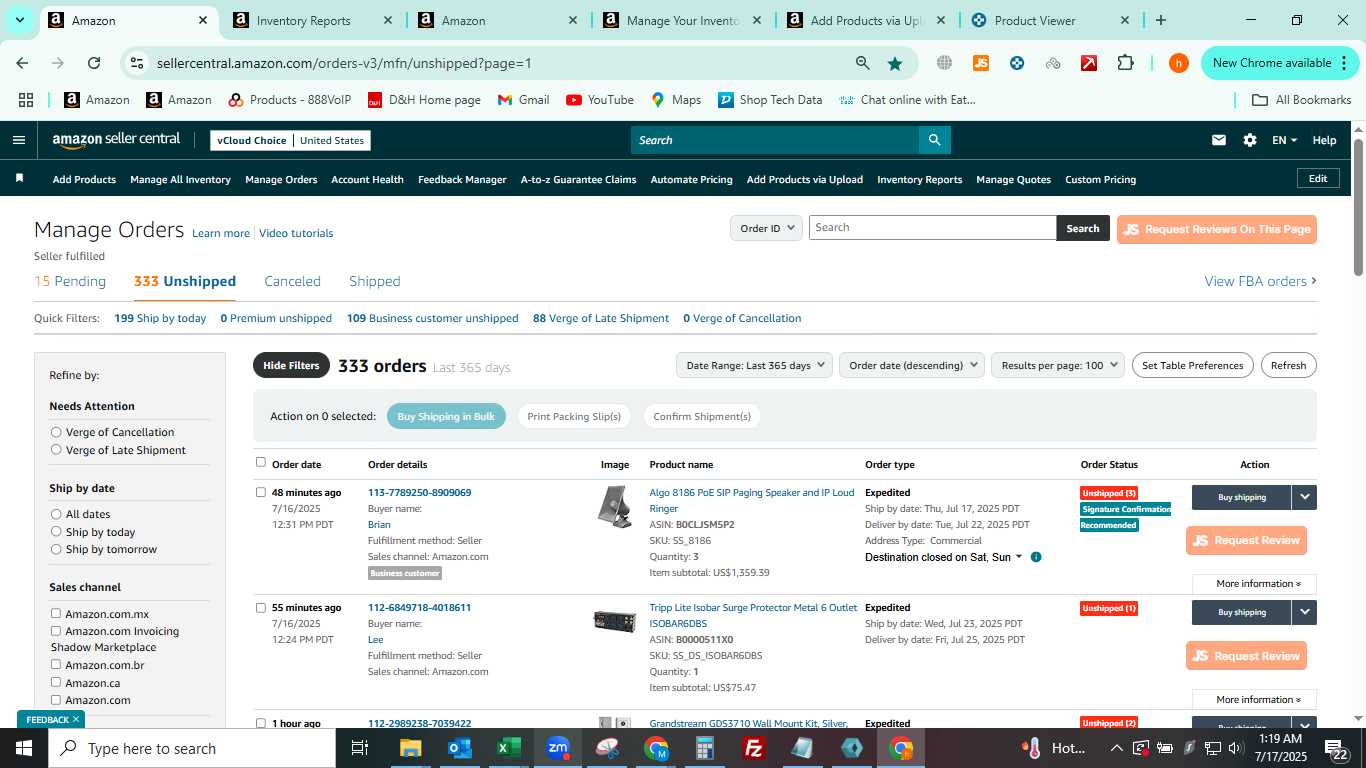The height and width of the screenshot is (768, 1366).
Task: Click the info icon beside Destination closed
Action: [1036, 557]
